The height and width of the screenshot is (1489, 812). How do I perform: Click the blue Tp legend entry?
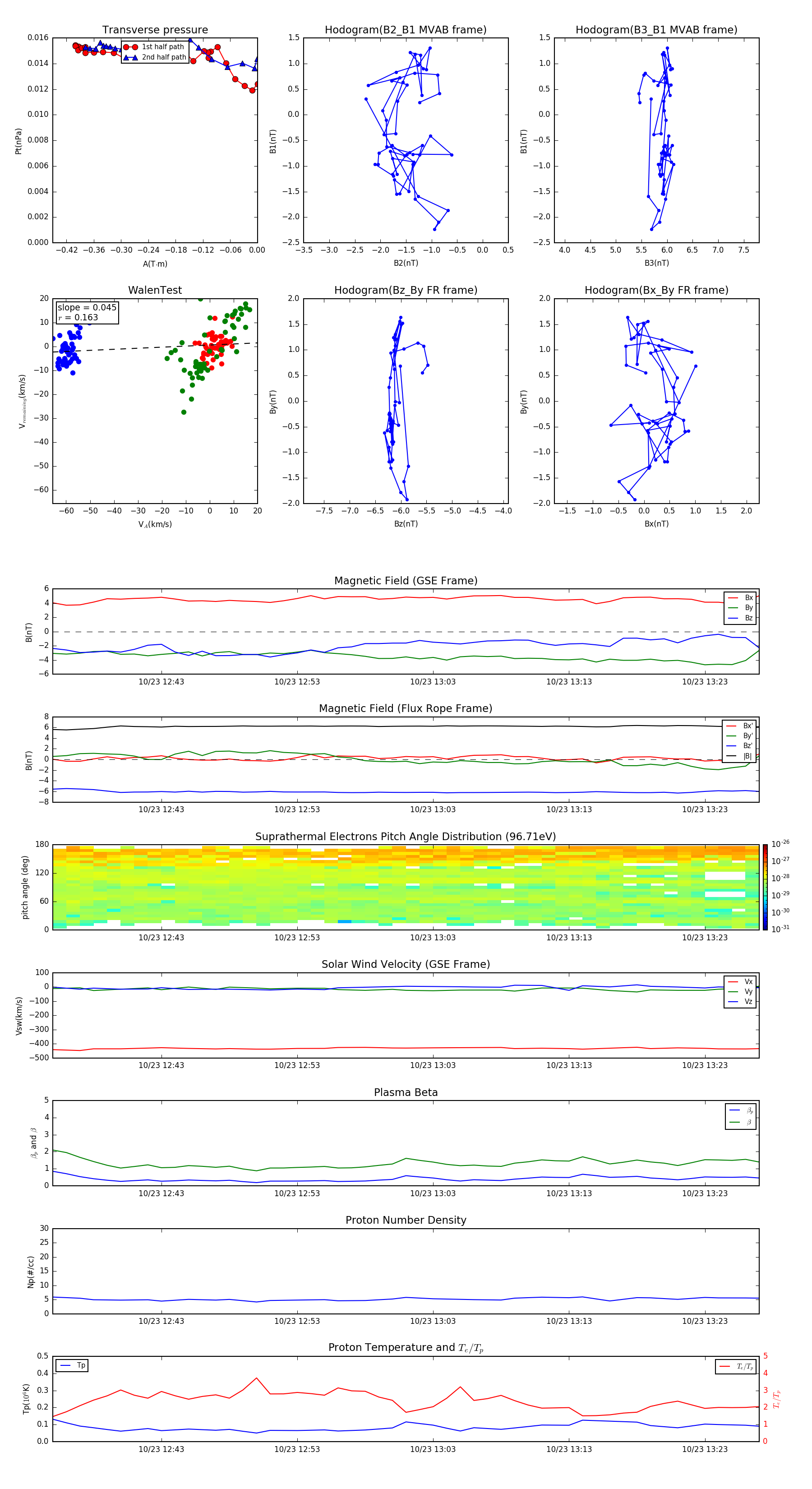click(x=73, y=1365)
